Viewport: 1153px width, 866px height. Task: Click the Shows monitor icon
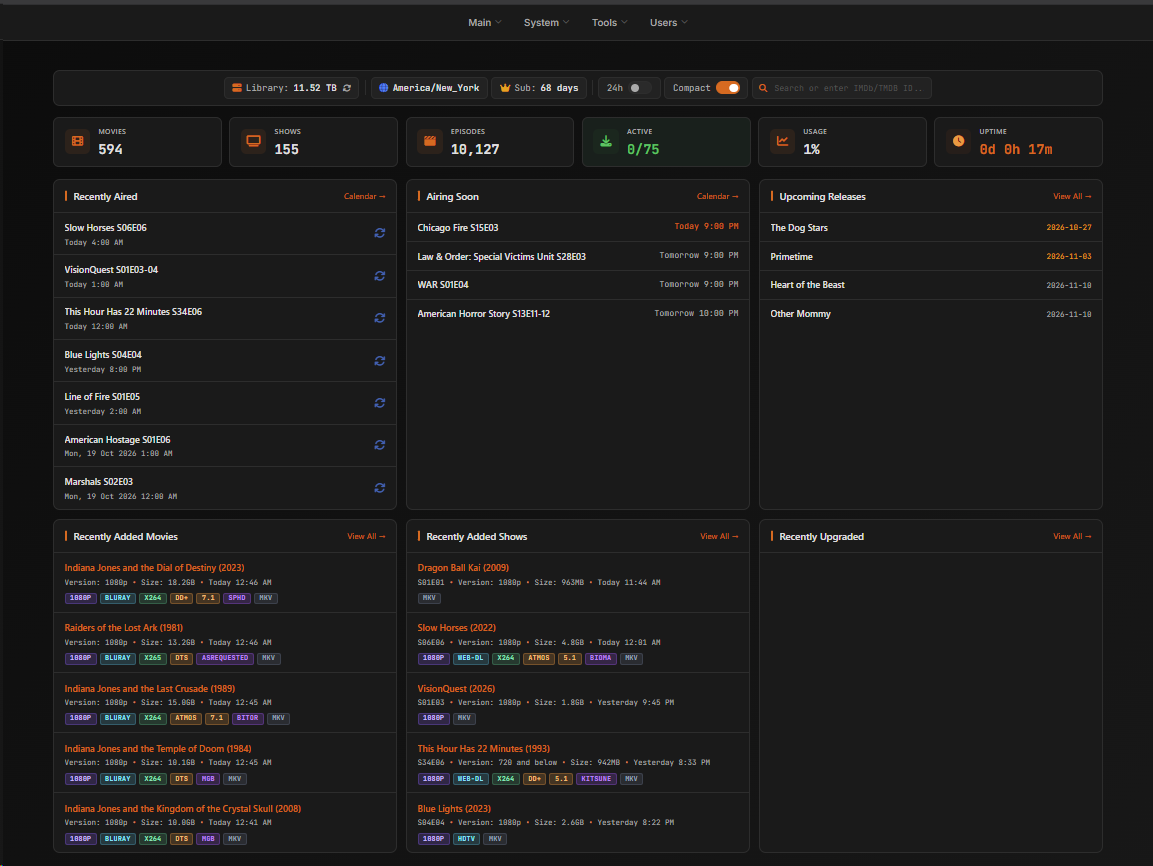coord(254,141)
